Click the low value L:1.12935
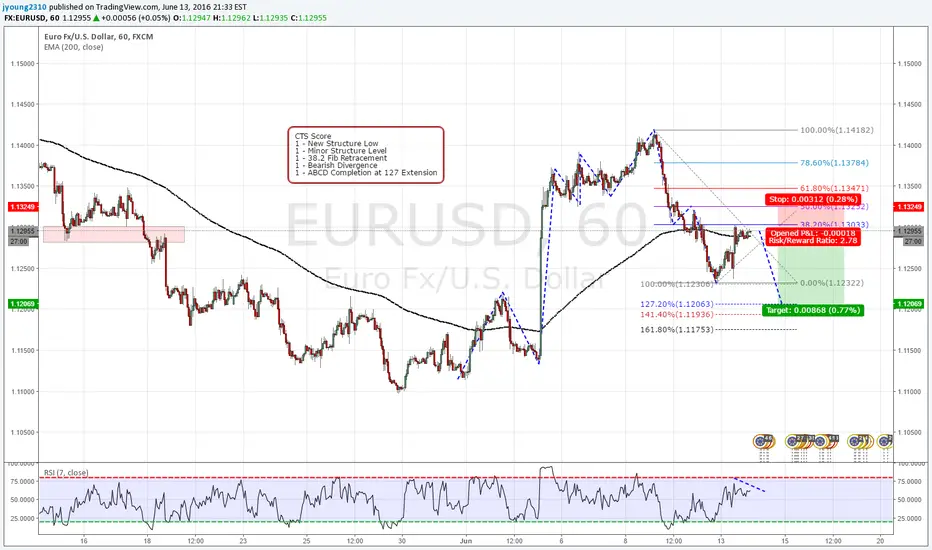The image size is (932, 550). 270,18
